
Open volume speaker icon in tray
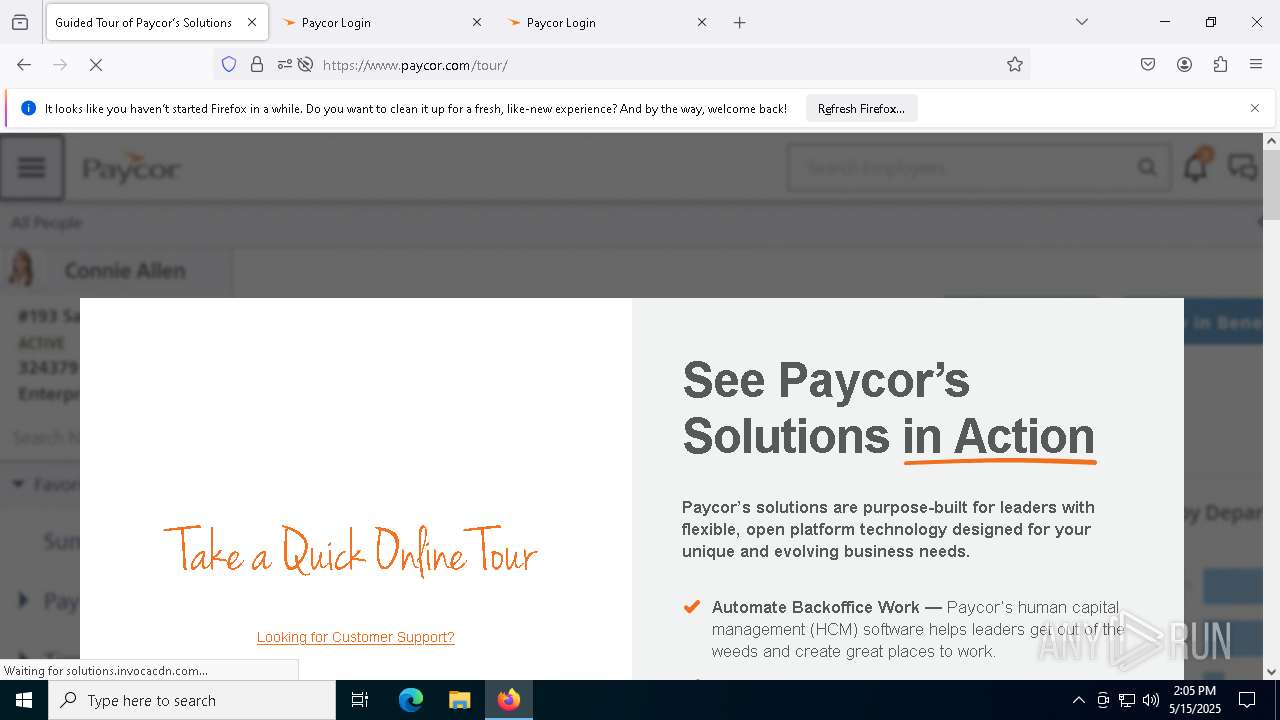click(1151, 700)
